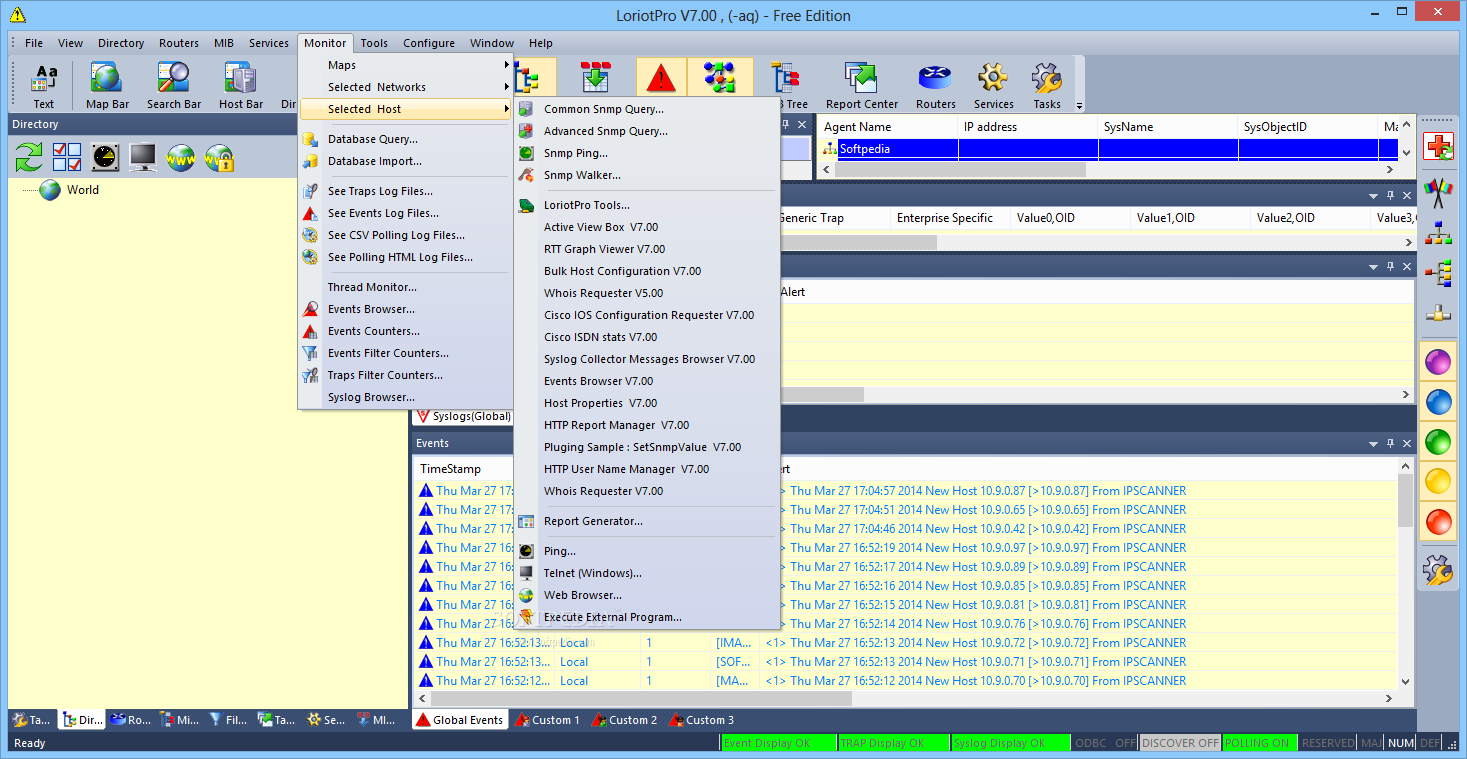This screenshot has width=1467, height=759.
Task: Open the Configure menu
Action: coord(429,43)
